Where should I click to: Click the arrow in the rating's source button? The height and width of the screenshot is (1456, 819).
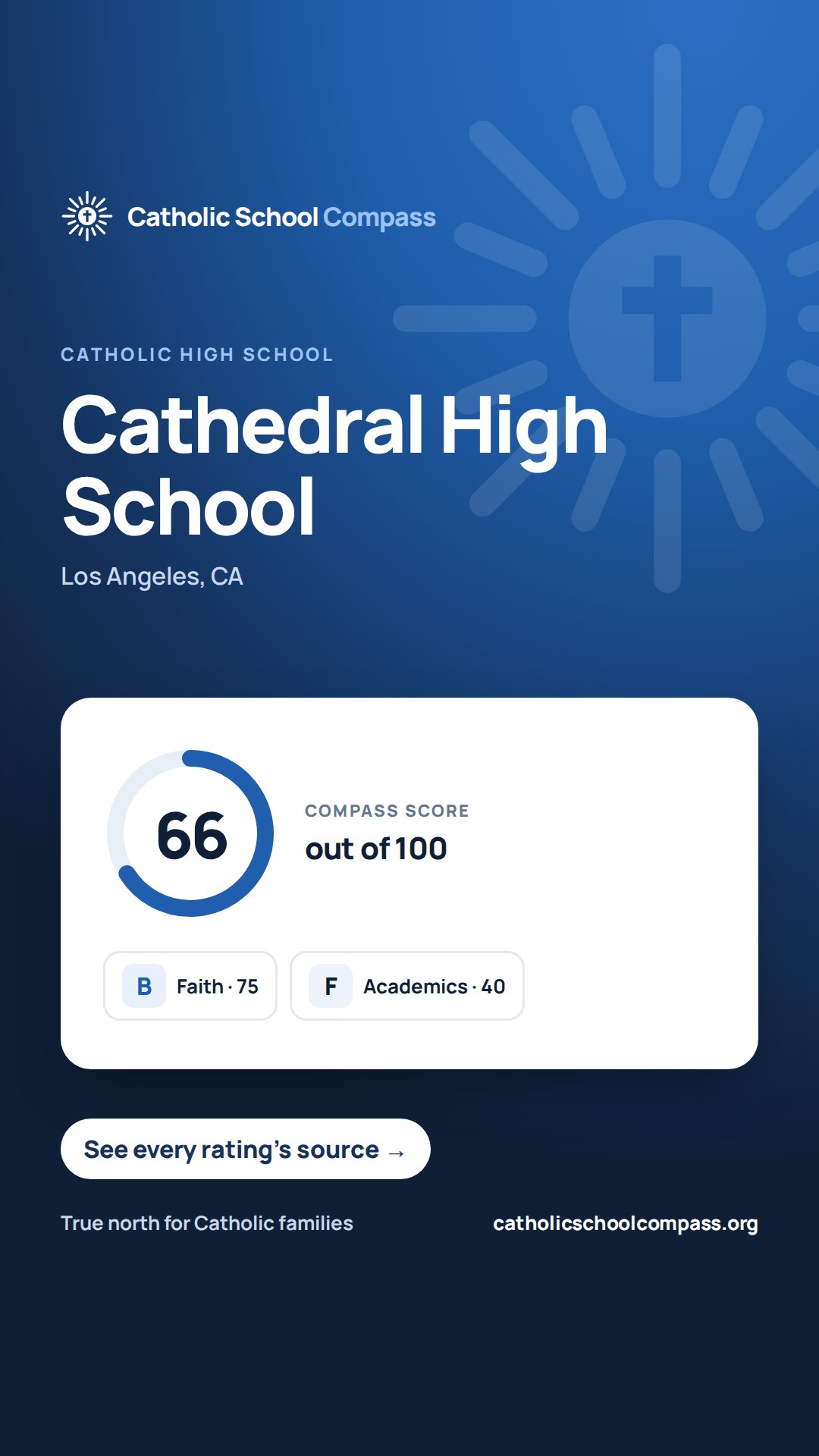[397, 1153]
